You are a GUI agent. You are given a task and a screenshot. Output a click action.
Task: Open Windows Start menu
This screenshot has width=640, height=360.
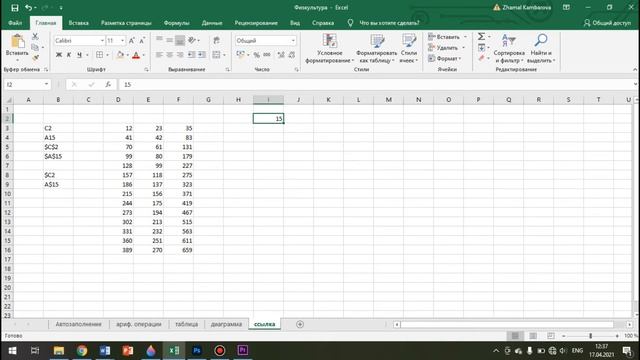12,350
